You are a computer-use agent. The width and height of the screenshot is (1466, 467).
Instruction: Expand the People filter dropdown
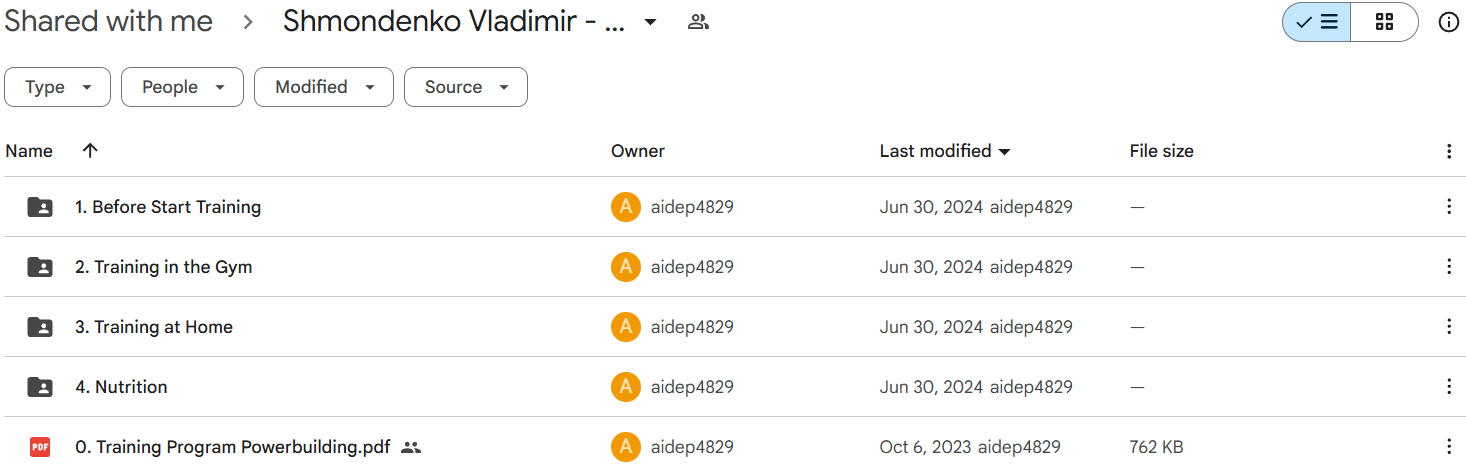click(182, 87)
